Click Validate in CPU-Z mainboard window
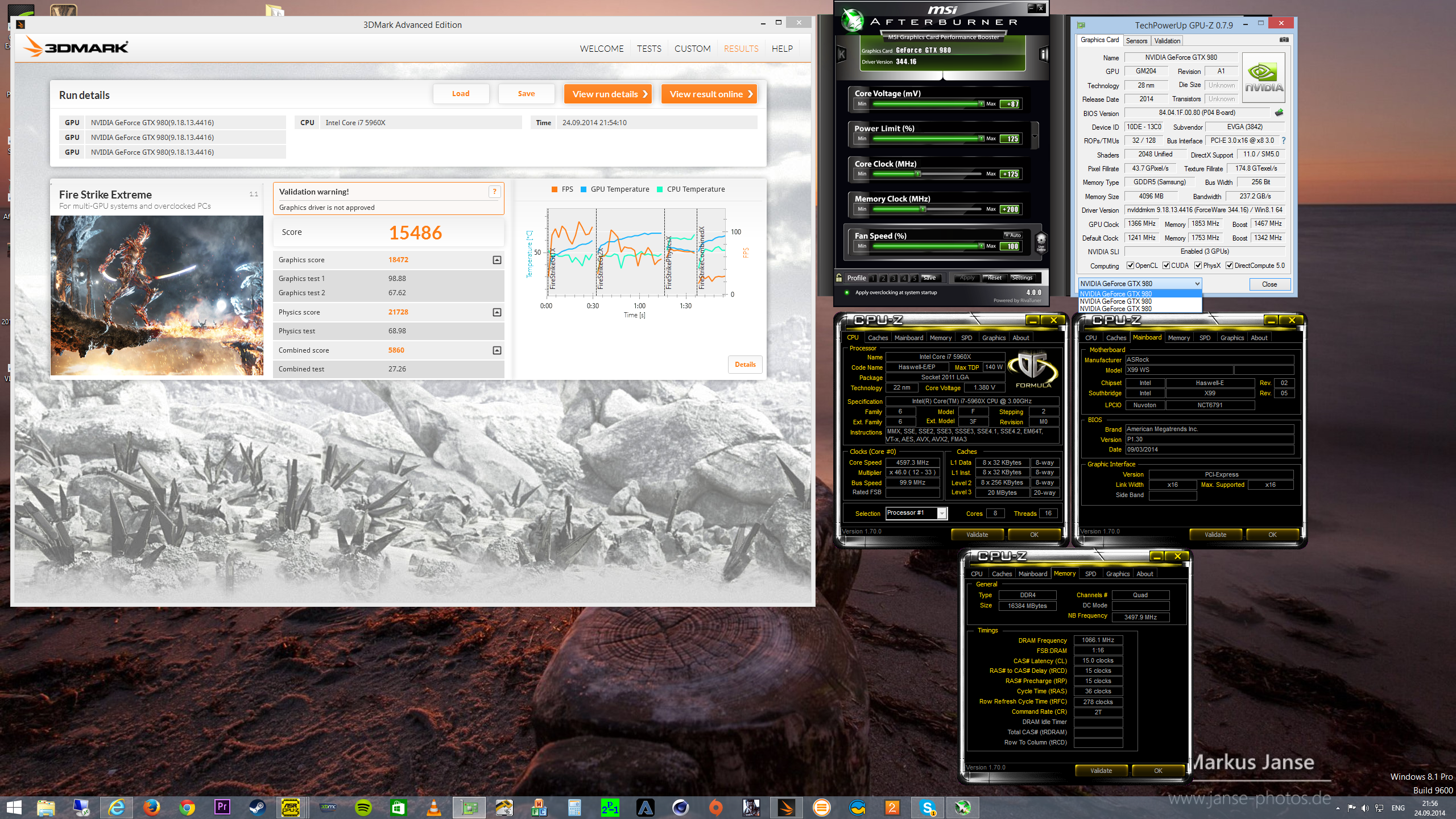The height and width of the screenshot is (819, 1456). [1215, 535]
